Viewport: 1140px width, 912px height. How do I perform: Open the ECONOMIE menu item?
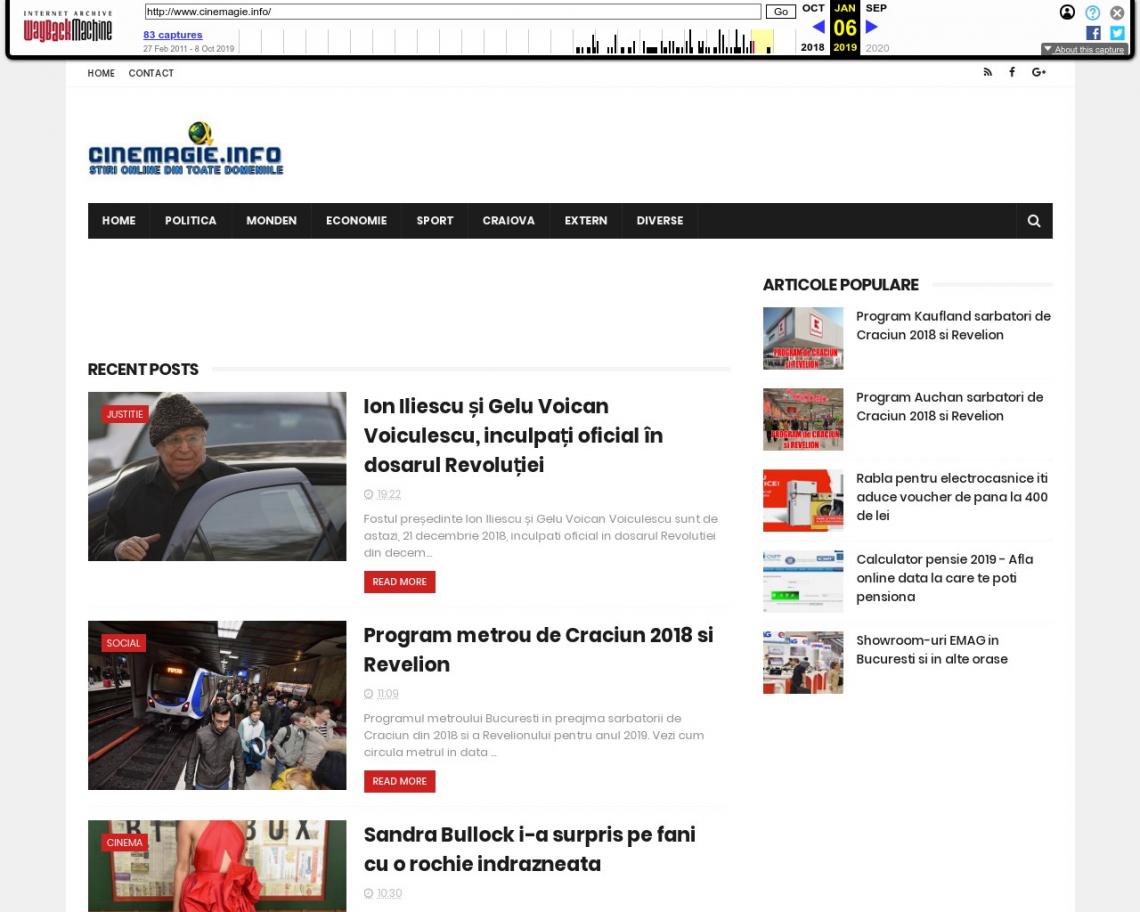(356, 221)
